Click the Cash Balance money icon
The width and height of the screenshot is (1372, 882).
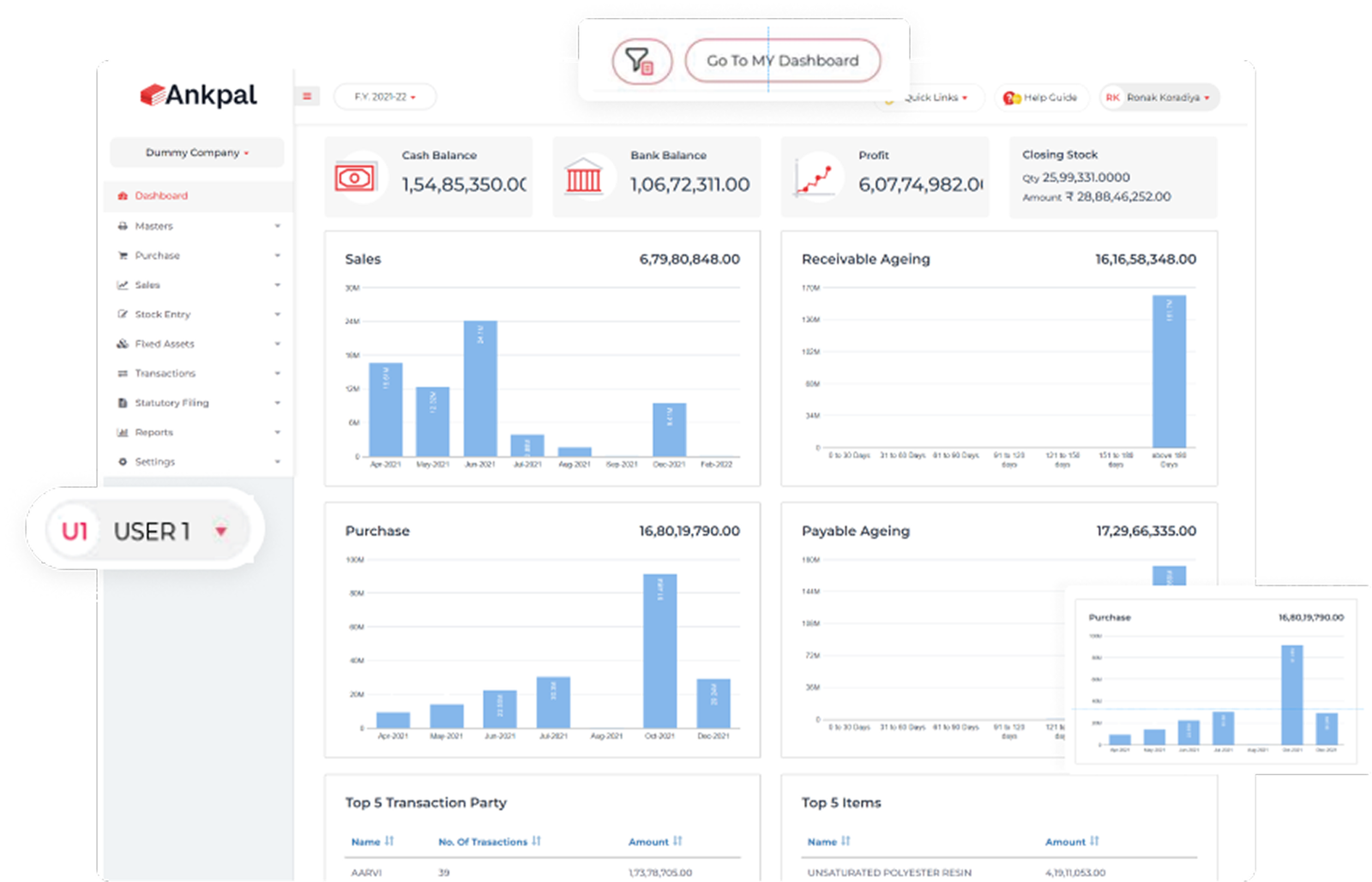(x=357, y=176)
